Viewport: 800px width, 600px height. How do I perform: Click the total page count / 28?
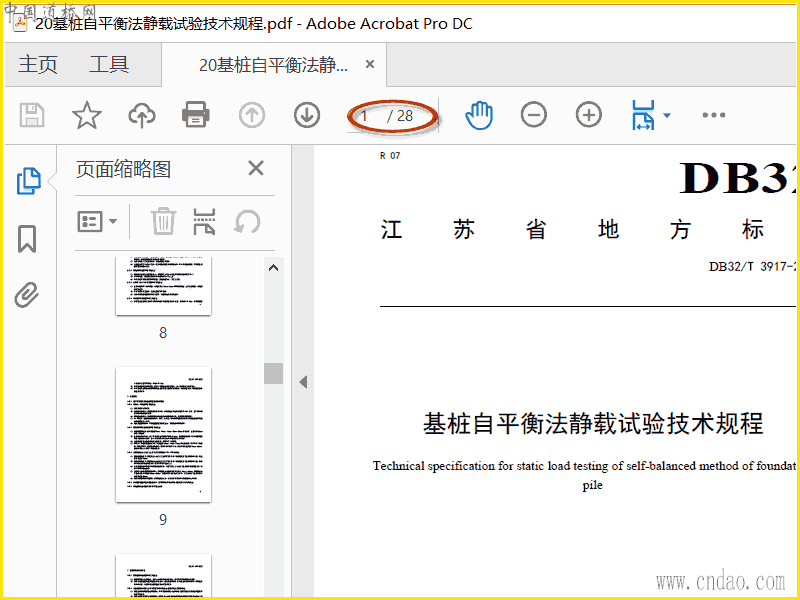tap(401, 116)
